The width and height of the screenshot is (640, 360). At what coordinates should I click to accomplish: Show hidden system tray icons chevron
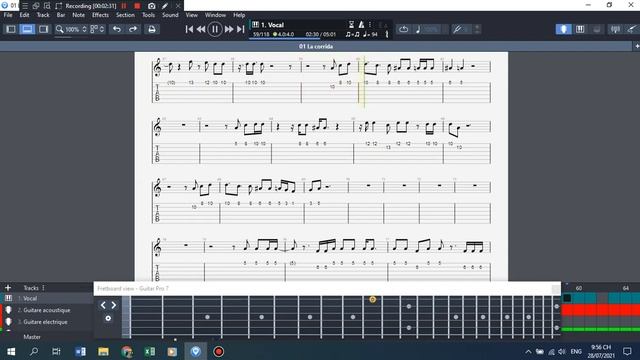tap(528, 351)
